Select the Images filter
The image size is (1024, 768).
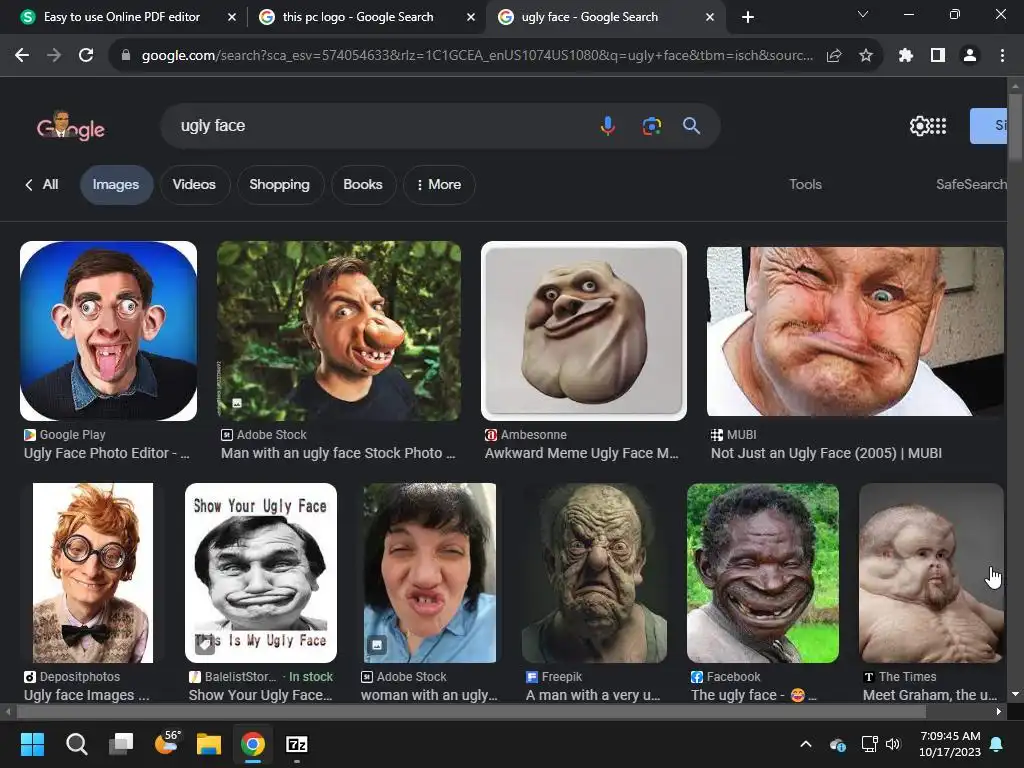tap(116, 185)
